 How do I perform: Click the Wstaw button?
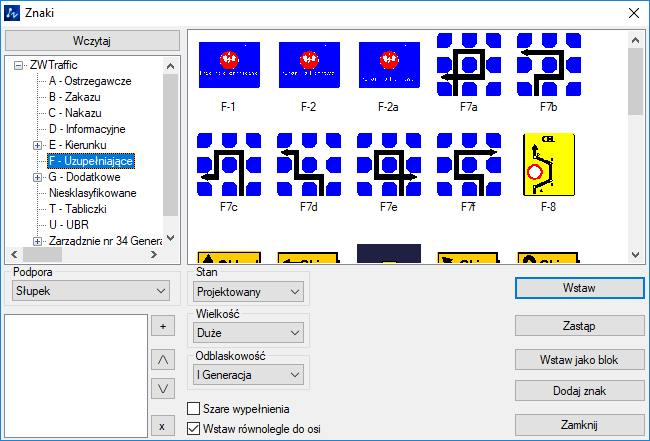coord(579,288)
